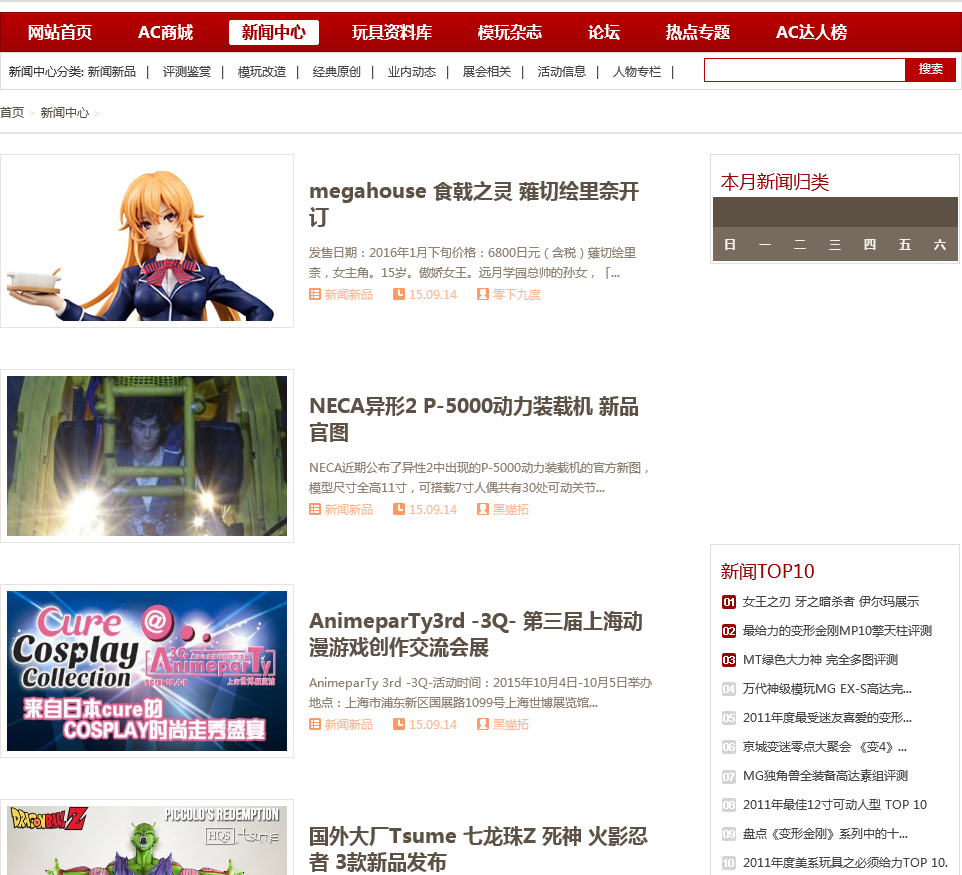
Task: Choose the 业内动态 category
Action: (412, 72)
